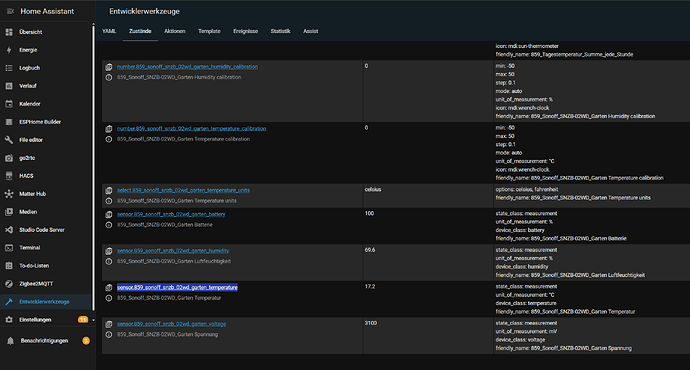Click attribute device_class: battery
The image size is (690, 370).
520,231
